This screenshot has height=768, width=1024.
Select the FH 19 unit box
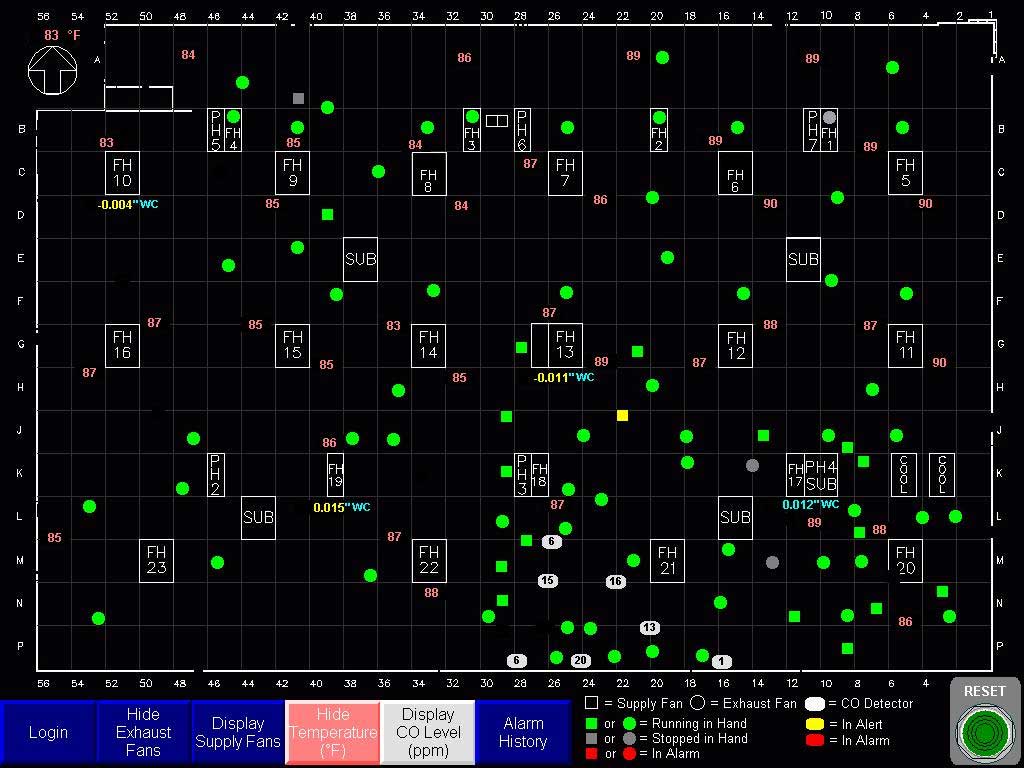335,475
